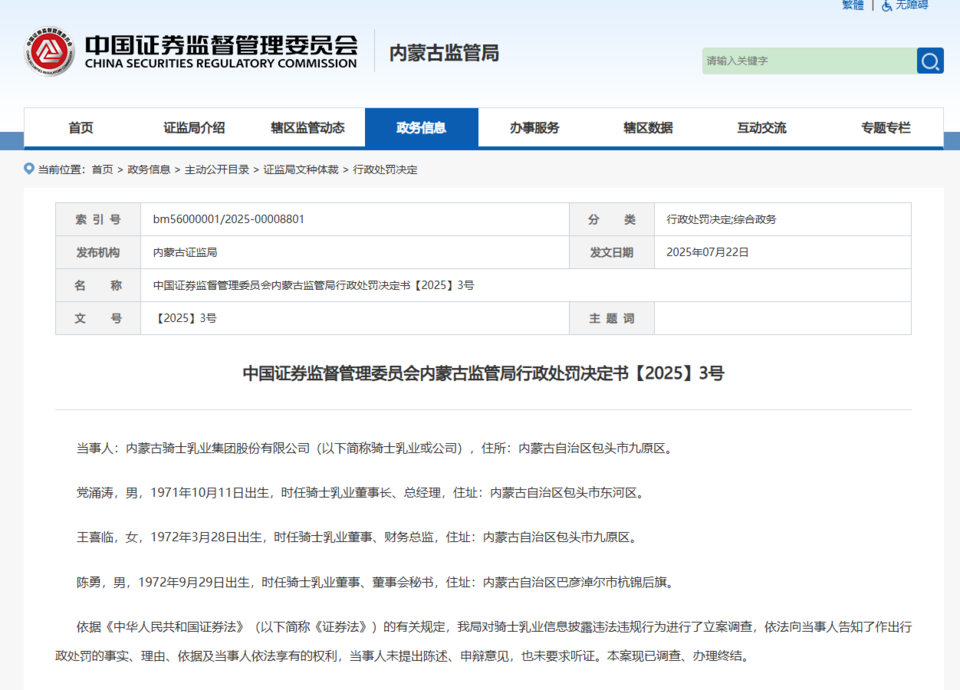Click 行政处罚决定 breadcrumb link

tap(385, 170)
